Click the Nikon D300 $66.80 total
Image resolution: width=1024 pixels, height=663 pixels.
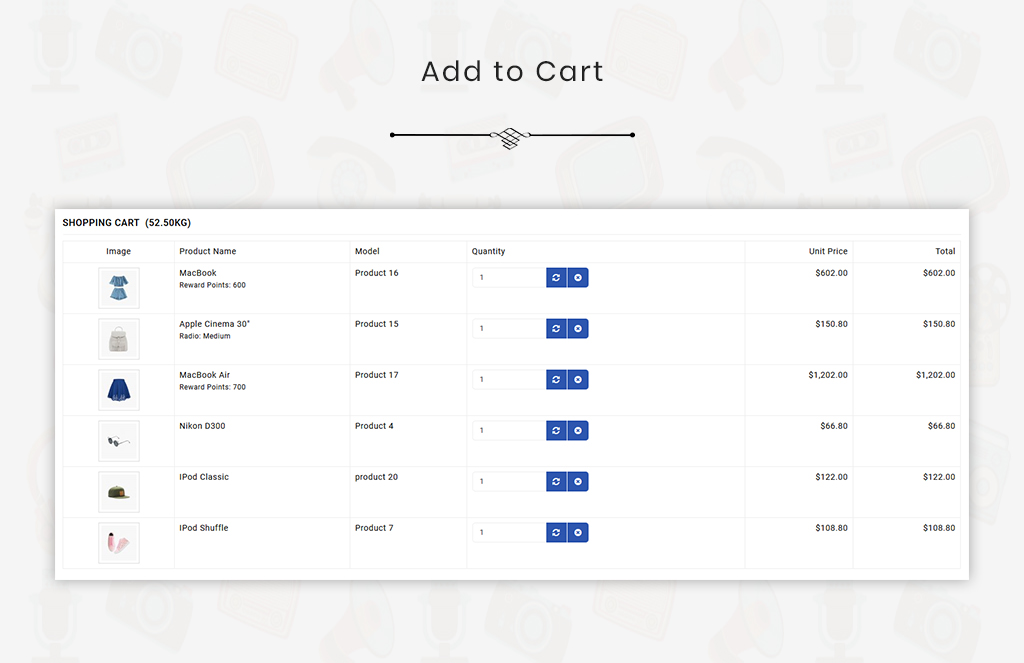pyautogui.click(x=942, y=426)
